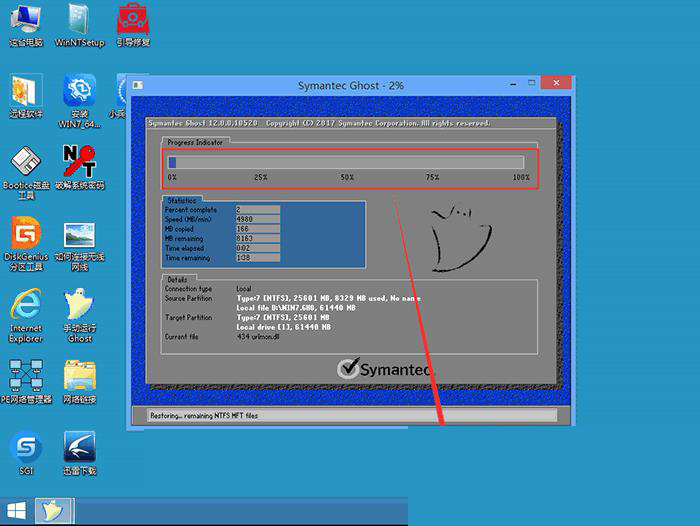Click the Connection type value Local
Viewport: 700px width, 526px height.
click(244, 288)
